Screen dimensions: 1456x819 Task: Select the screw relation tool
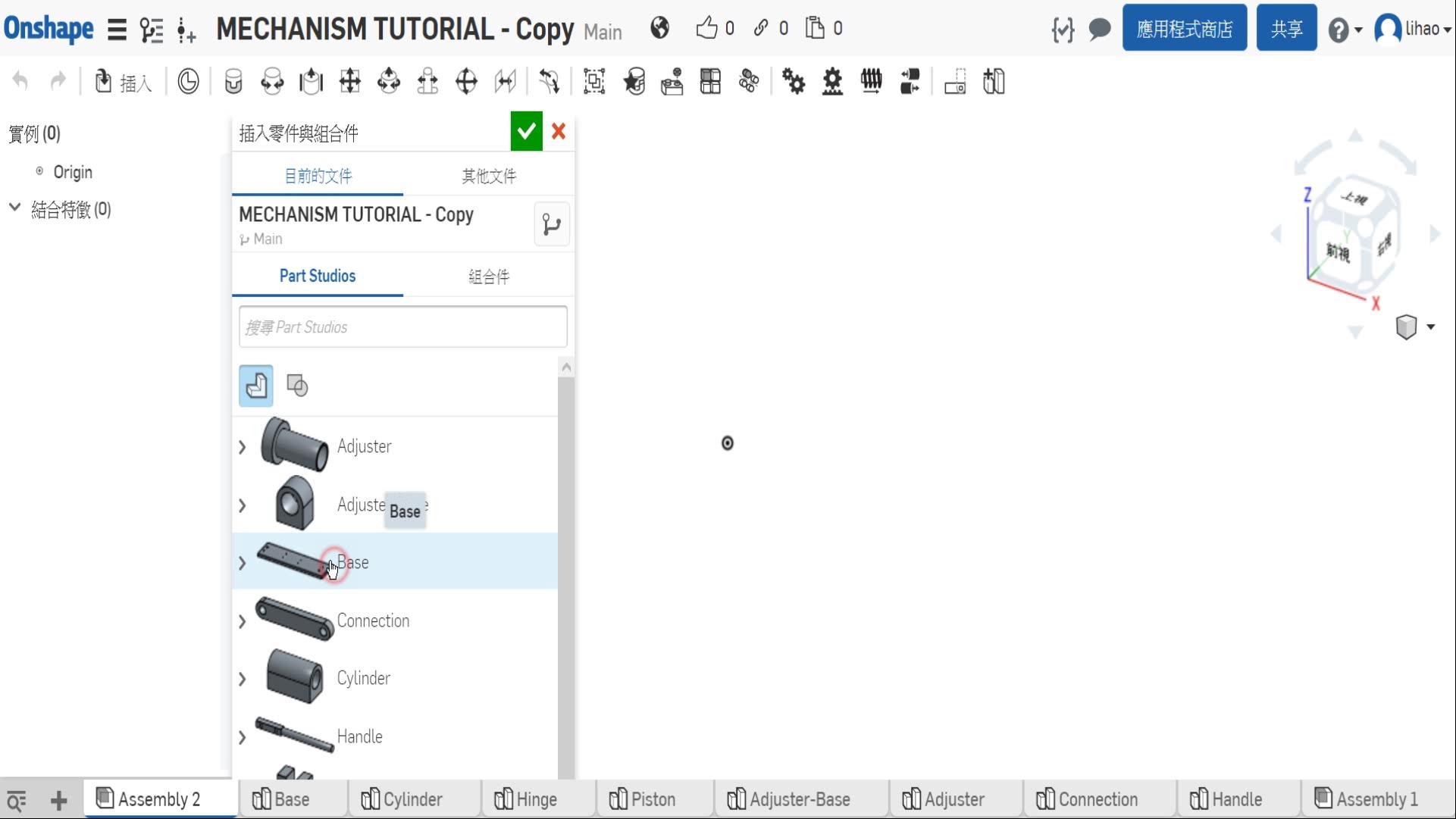pos(872,81)
